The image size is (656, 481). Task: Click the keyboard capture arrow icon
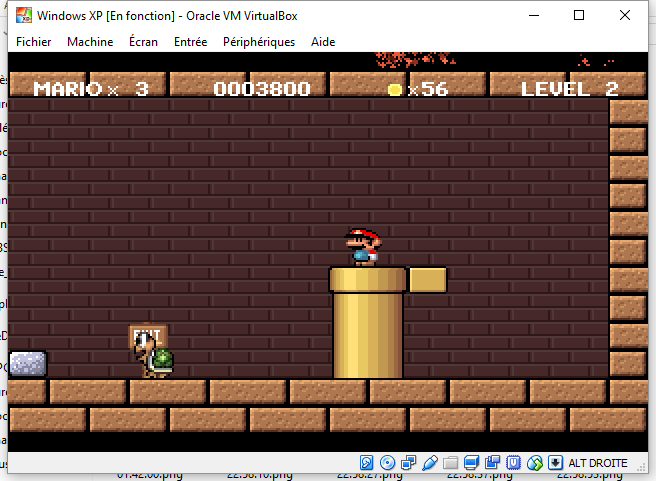click(555, 463)
